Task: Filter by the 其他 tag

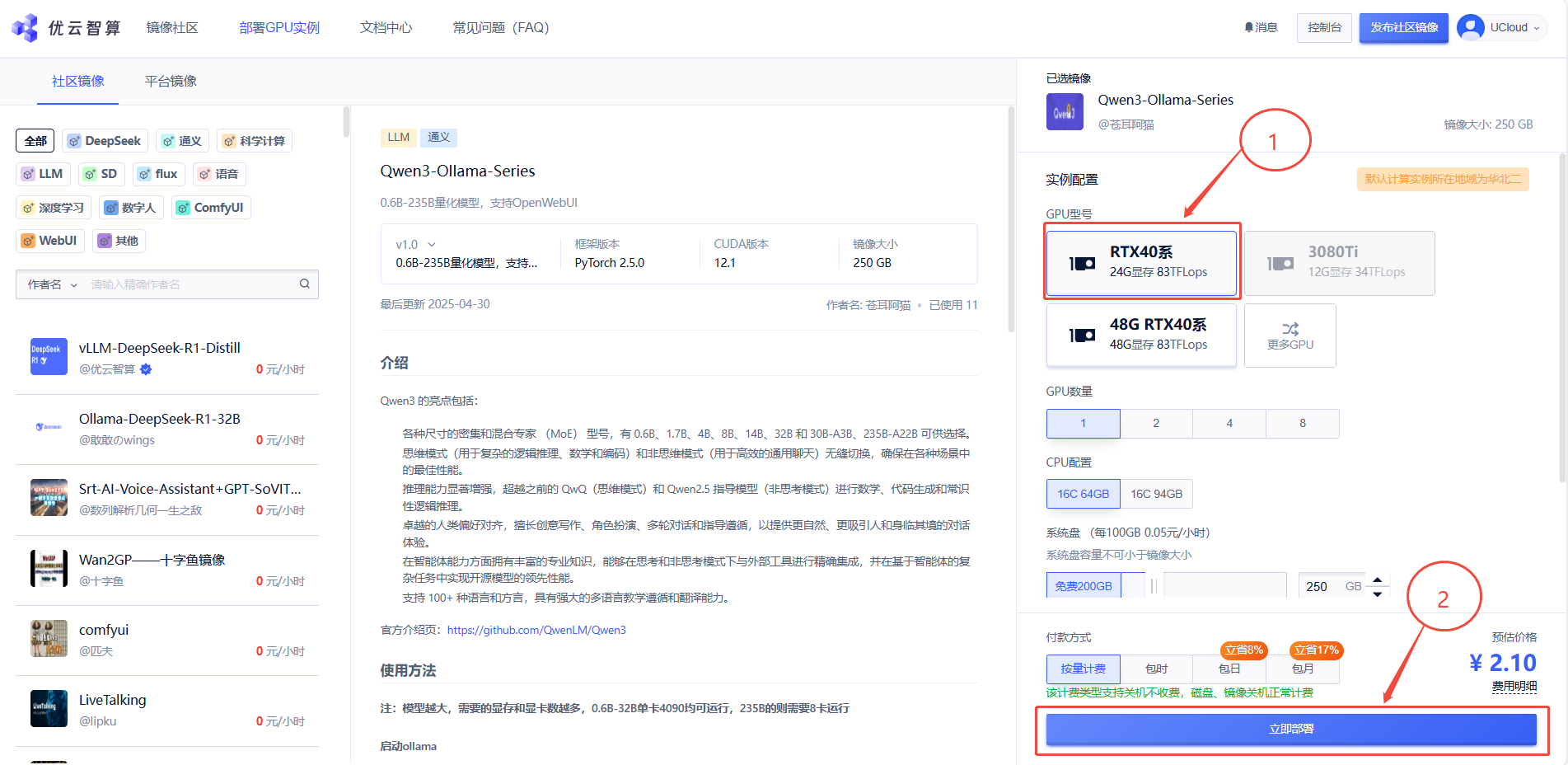Action: tap(119, 241)
